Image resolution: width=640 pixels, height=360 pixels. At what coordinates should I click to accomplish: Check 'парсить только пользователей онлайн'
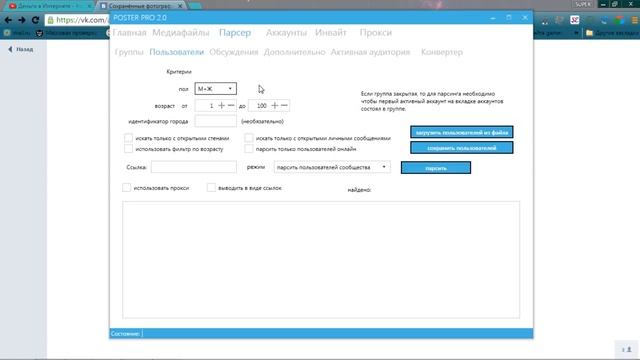[249, 149]
